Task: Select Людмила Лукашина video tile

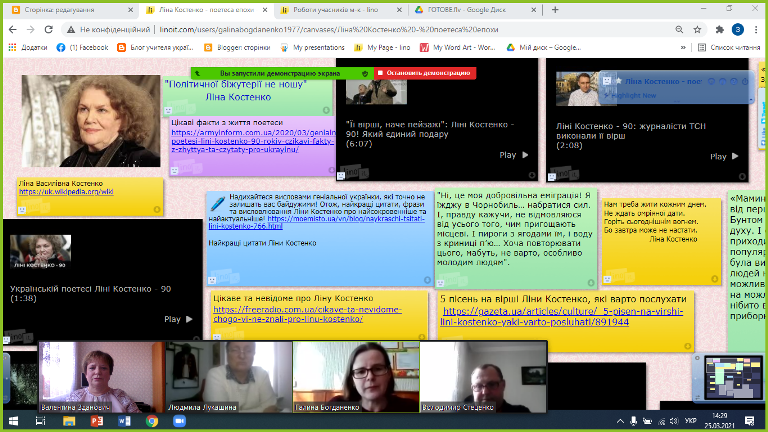Action: point(229,376)
